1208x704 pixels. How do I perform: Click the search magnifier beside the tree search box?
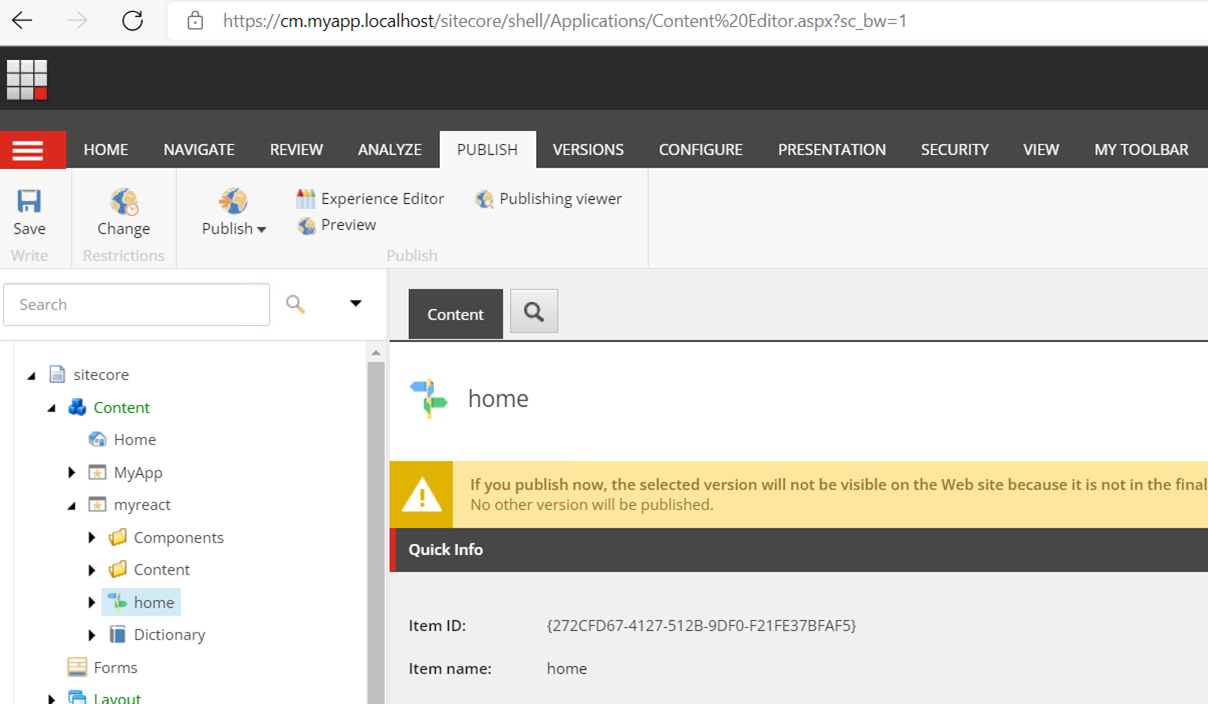[x=295, y=303]
